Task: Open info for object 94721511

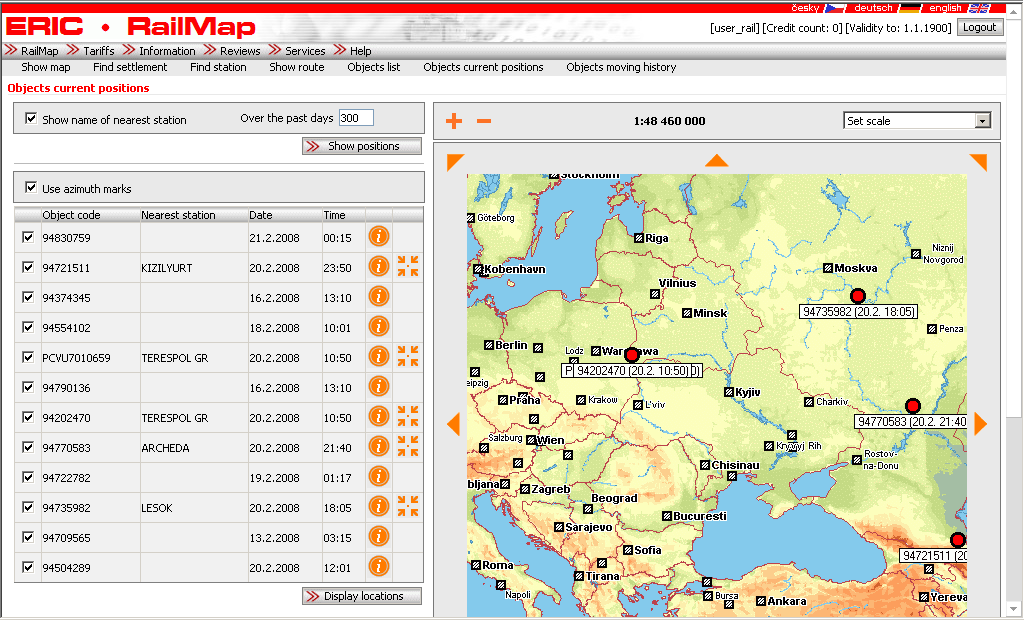Action: click(x=379, y=267)
